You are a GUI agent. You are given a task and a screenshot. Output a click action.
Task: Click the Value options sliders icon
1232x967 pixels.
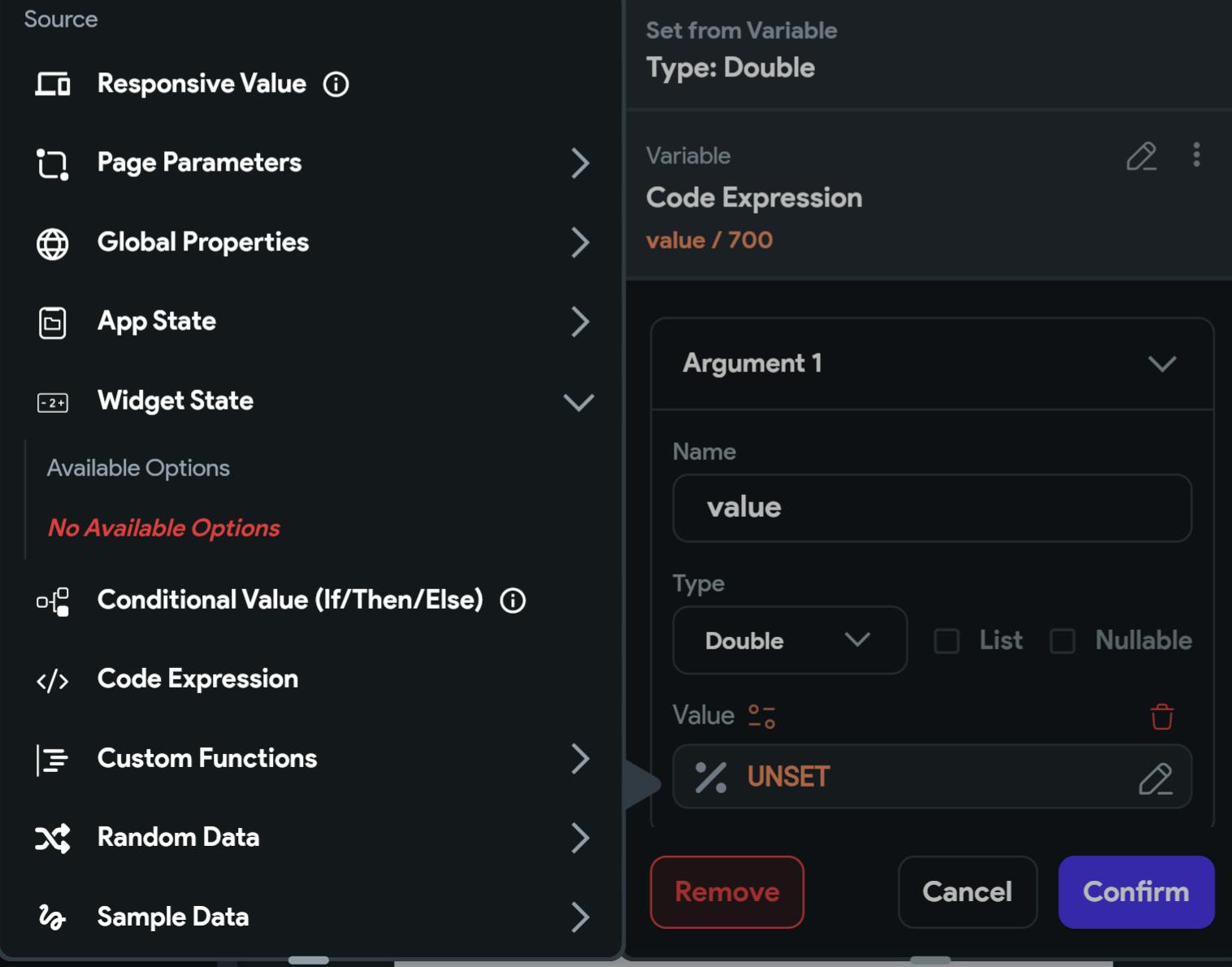click(x=761, y=716)
